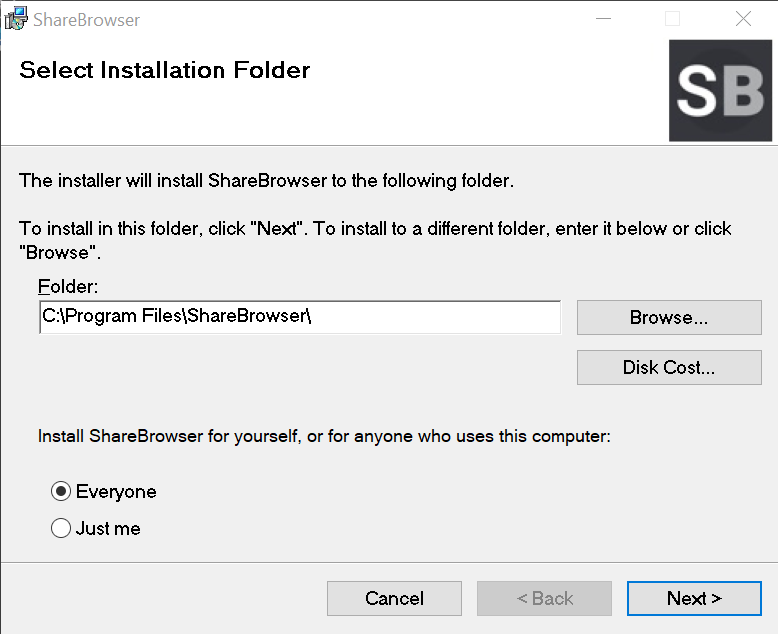This screenshot has width=778, height=634.
Task: Click the "Select Installation Folder" heading
Action: (165, 70)
